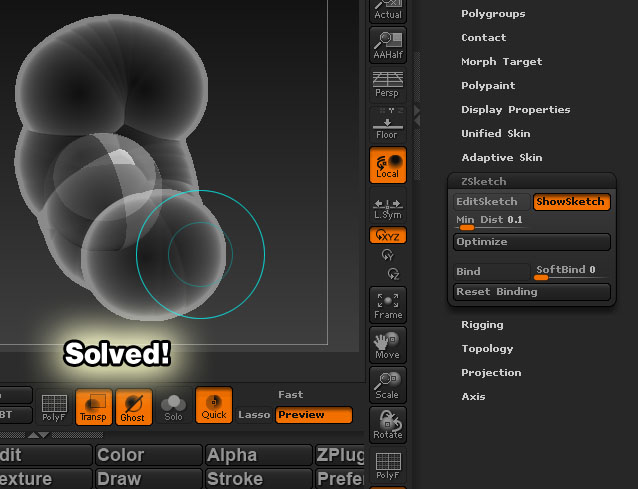Expand the Contact section

click(484, 38)
